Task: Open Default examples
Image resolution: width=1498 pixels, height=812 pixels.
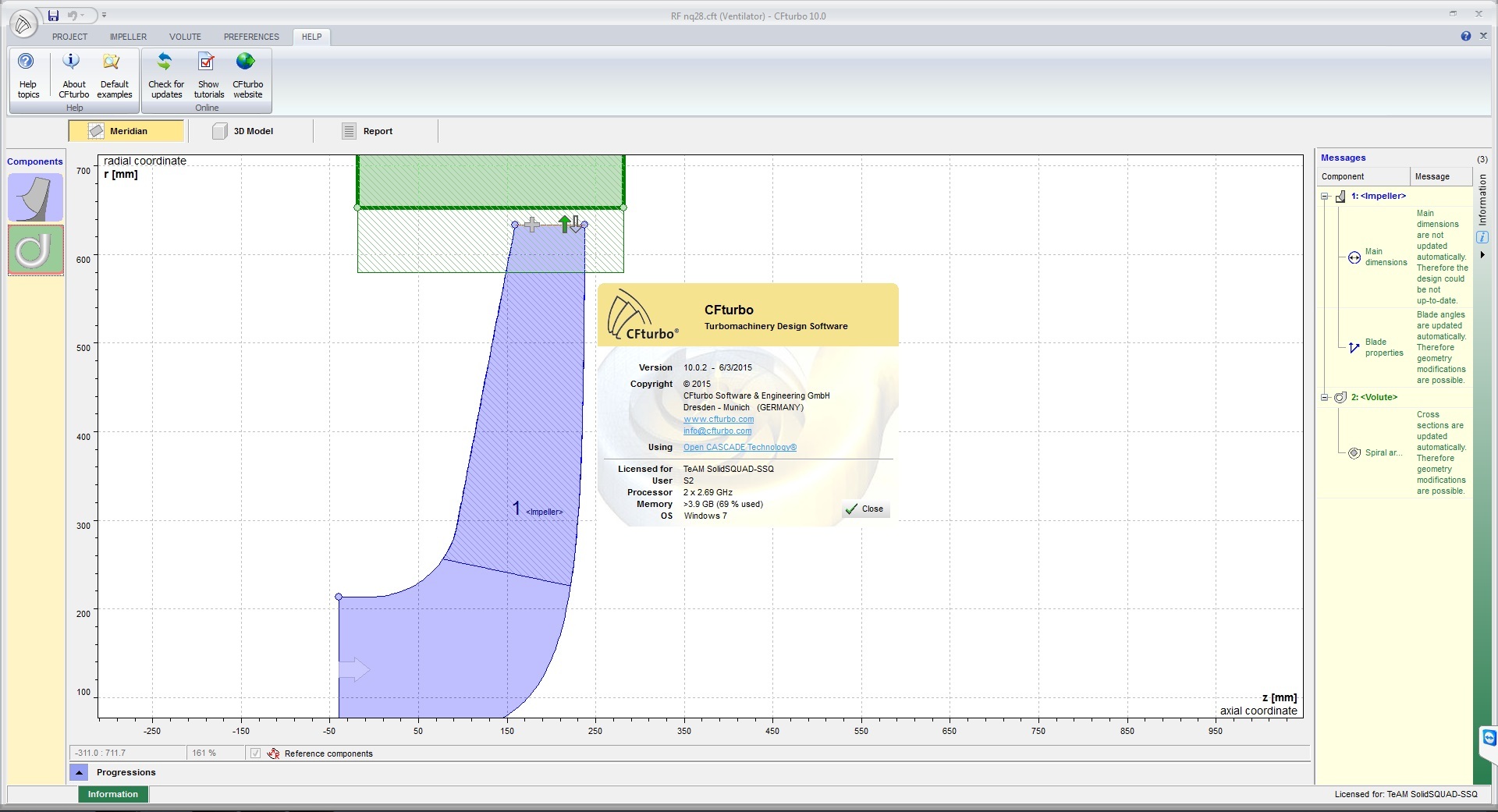Action: (x=115, y=76)
